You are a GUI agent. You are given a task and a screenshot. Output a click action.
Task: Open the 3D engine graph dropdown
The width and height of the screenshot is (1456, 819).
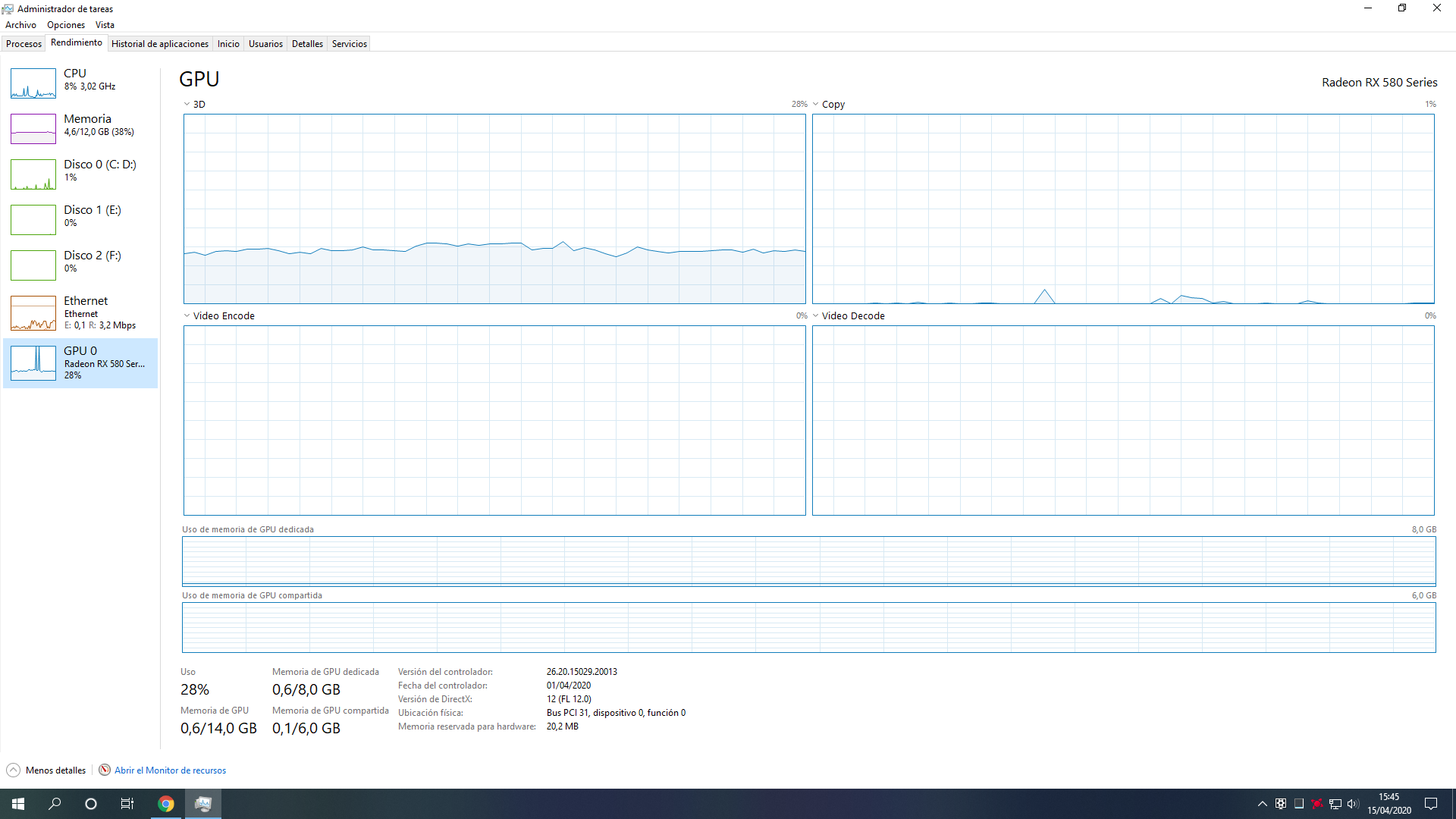pyautogui.click(x=187, y=105)
